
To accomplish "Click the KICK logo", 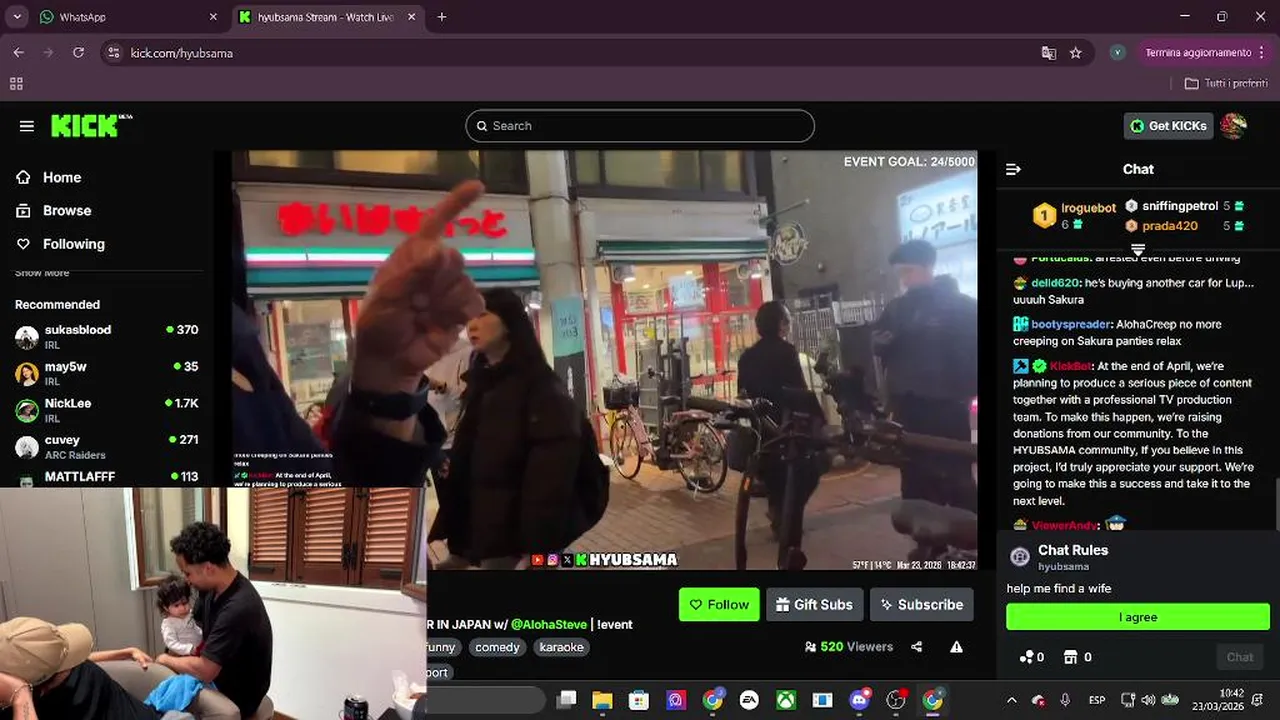I will click(x=91, y=125).
